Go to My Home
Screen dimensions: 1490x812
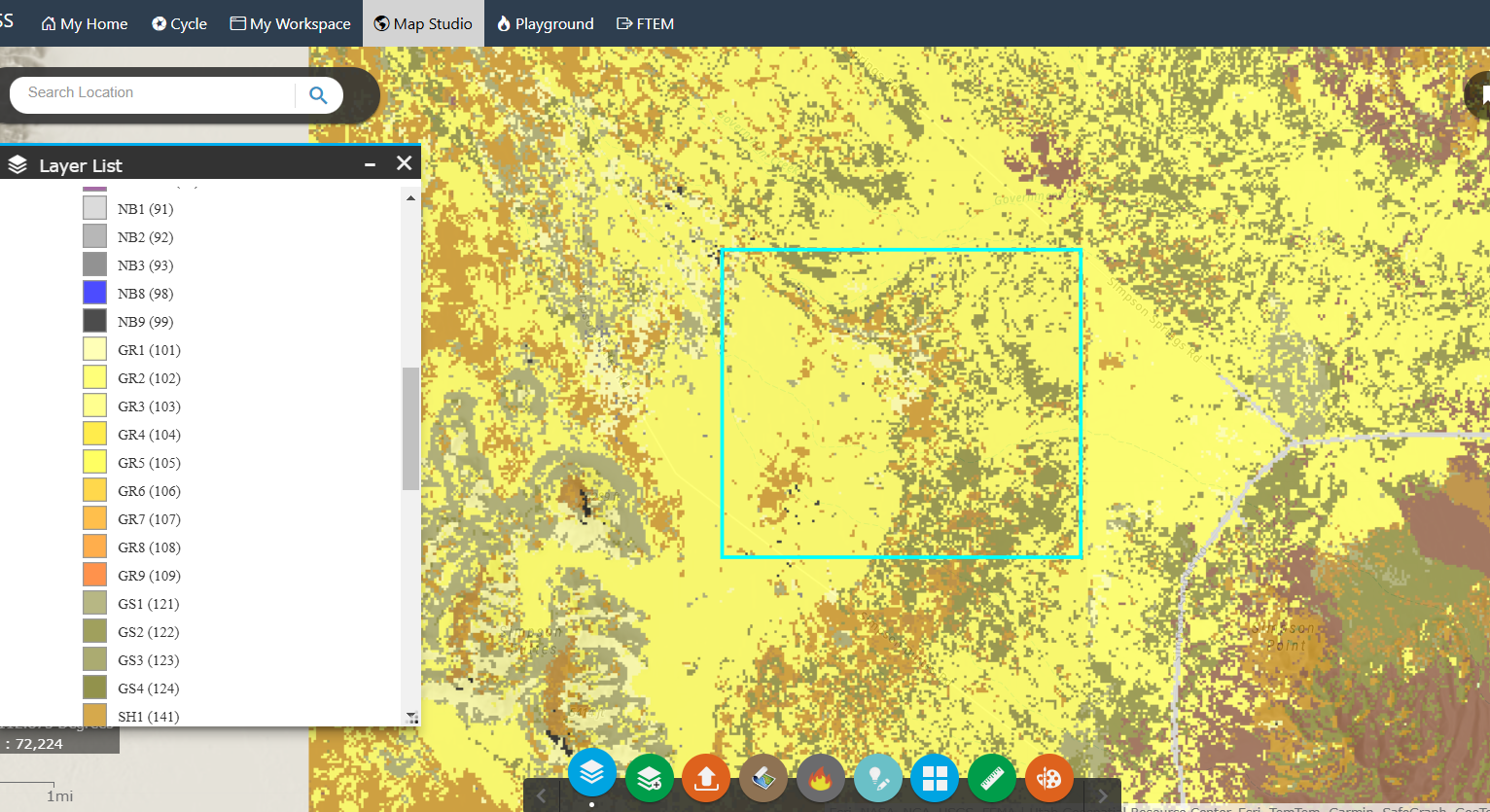[x=84, y=22]
